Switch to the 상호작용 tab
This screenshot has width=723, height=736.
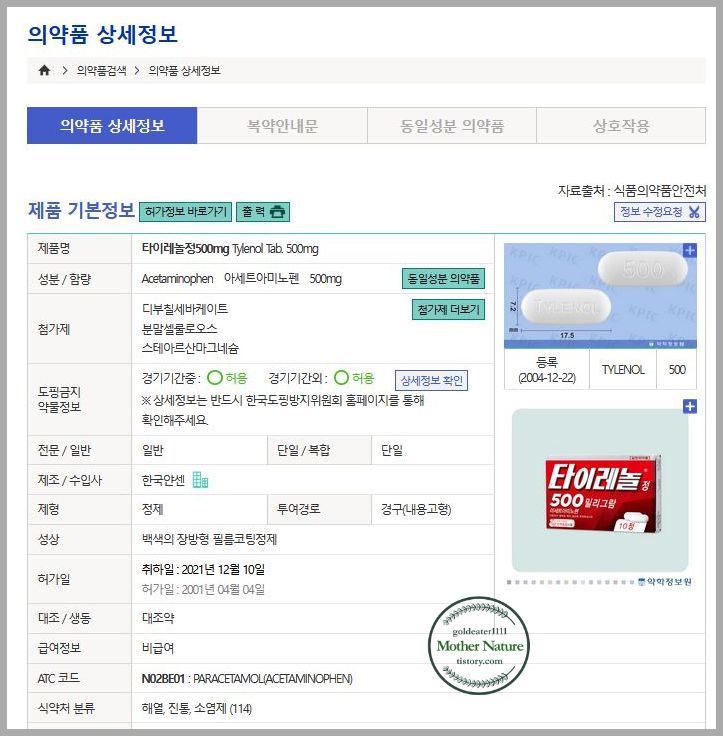click(x=621, y=125)
